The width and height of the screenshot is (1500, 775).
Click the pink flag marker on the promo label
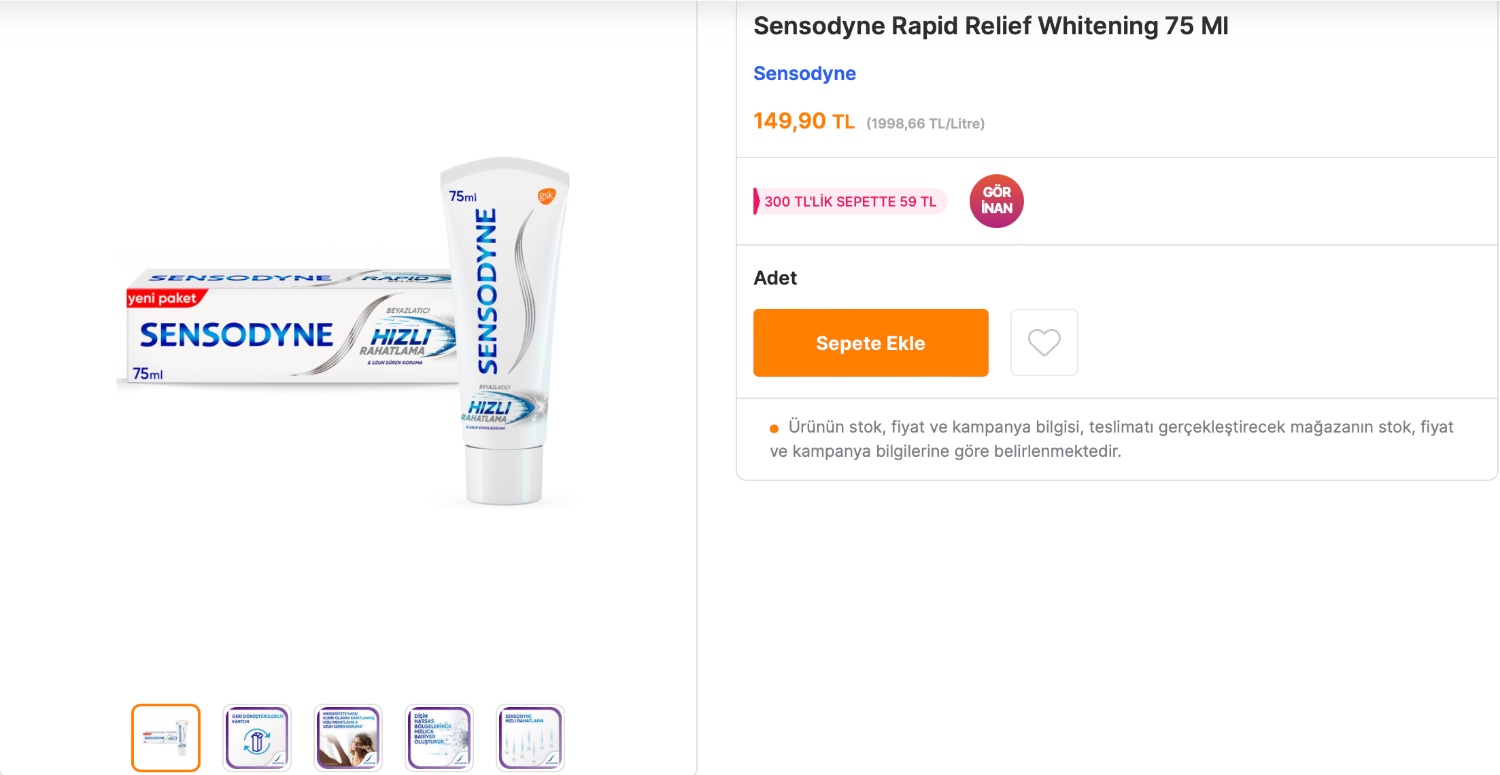756,201
